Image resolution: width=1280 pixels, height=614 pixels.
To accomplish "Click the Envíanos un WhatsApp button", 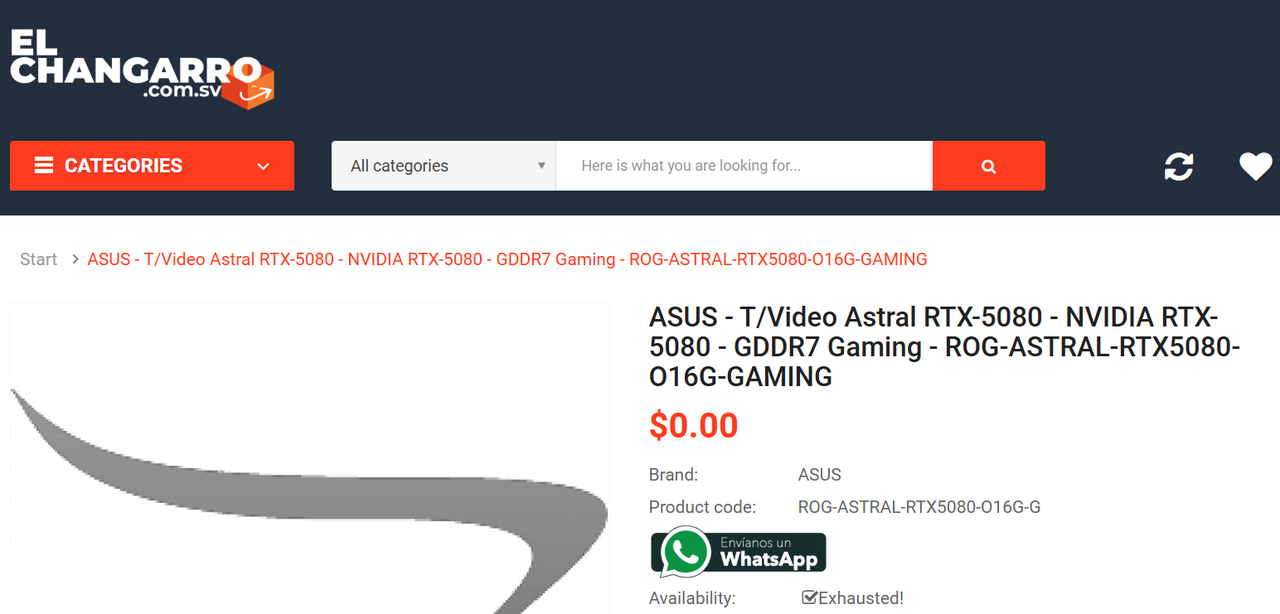I will 739,552.
